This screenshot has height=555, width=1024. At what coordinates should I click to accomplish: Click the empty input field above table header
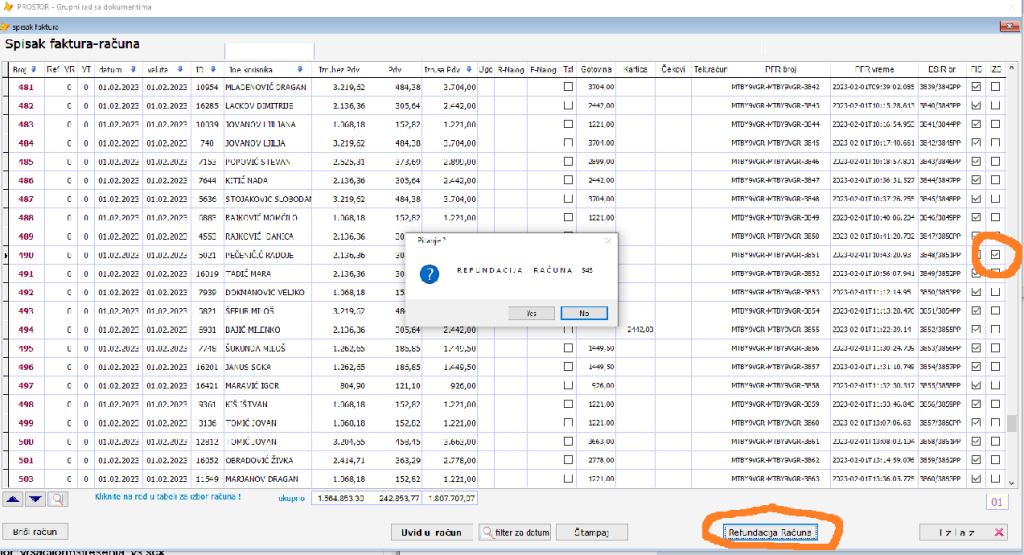pyautogui.click(x=270, y=50)
